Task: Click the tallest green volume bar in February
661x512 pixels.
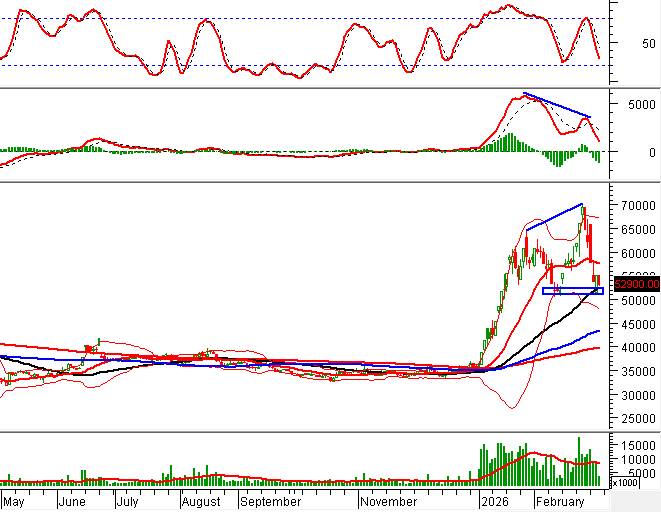Action: click(578, 461)
